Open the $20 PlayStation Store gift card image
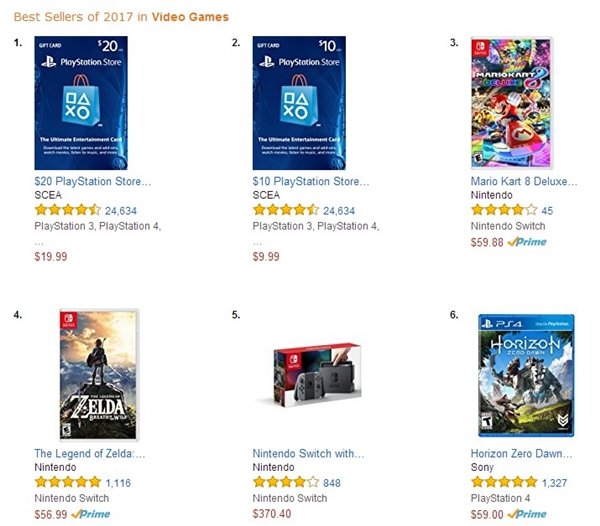Viewport: 600px width, 526px height. (x=81, y=103)
